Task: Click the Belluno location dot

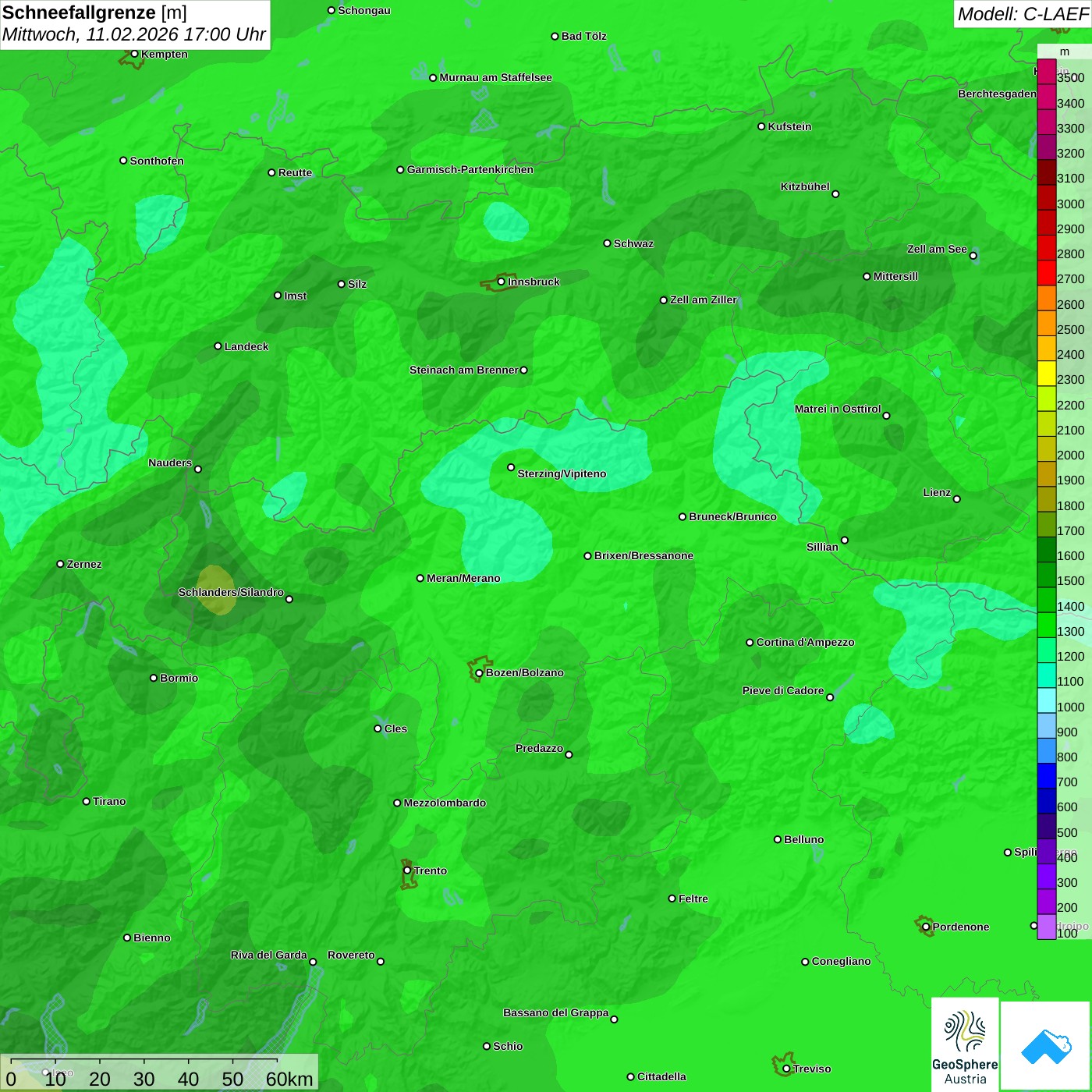Action: point(777,839)
